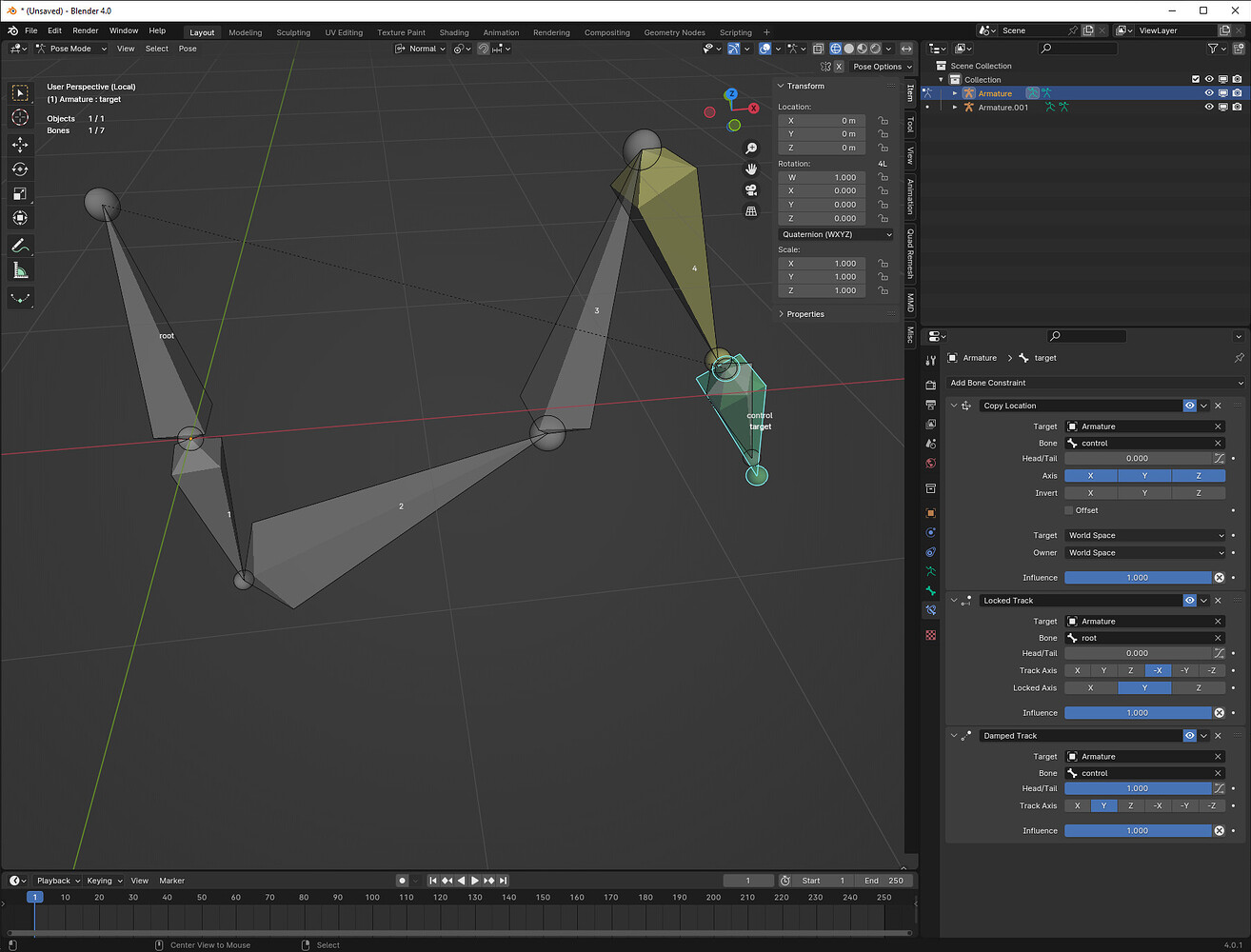The height and width of the screenshot is (952, 1251).
Task: Remove the Copy Location constraint
Action: coord(1218,406)
